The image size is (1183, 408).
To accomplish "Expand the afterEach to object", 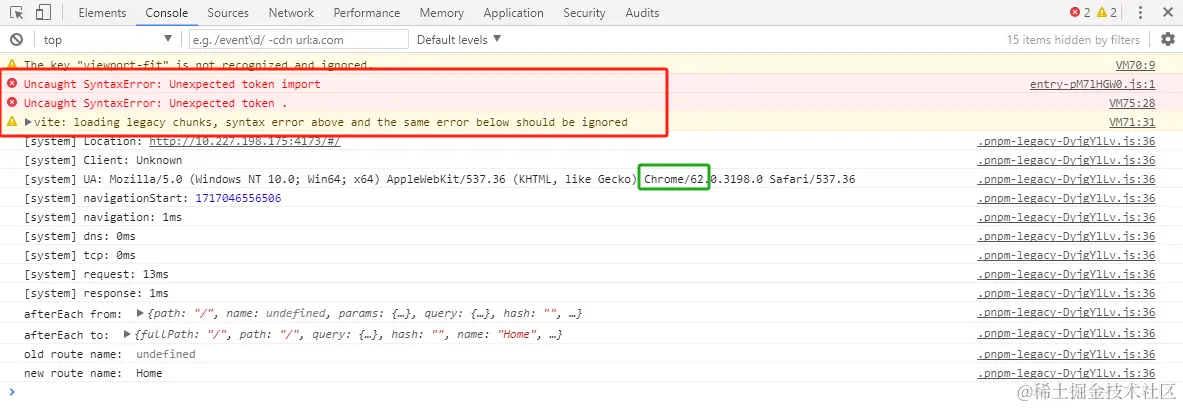I will (128, 334).
